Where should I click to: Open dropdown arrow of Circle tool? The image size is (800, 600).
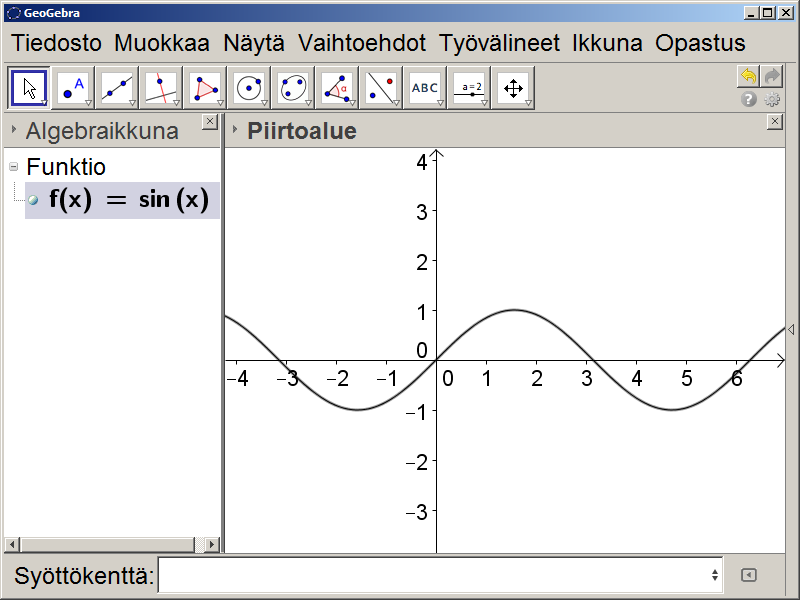pos(264,103)
